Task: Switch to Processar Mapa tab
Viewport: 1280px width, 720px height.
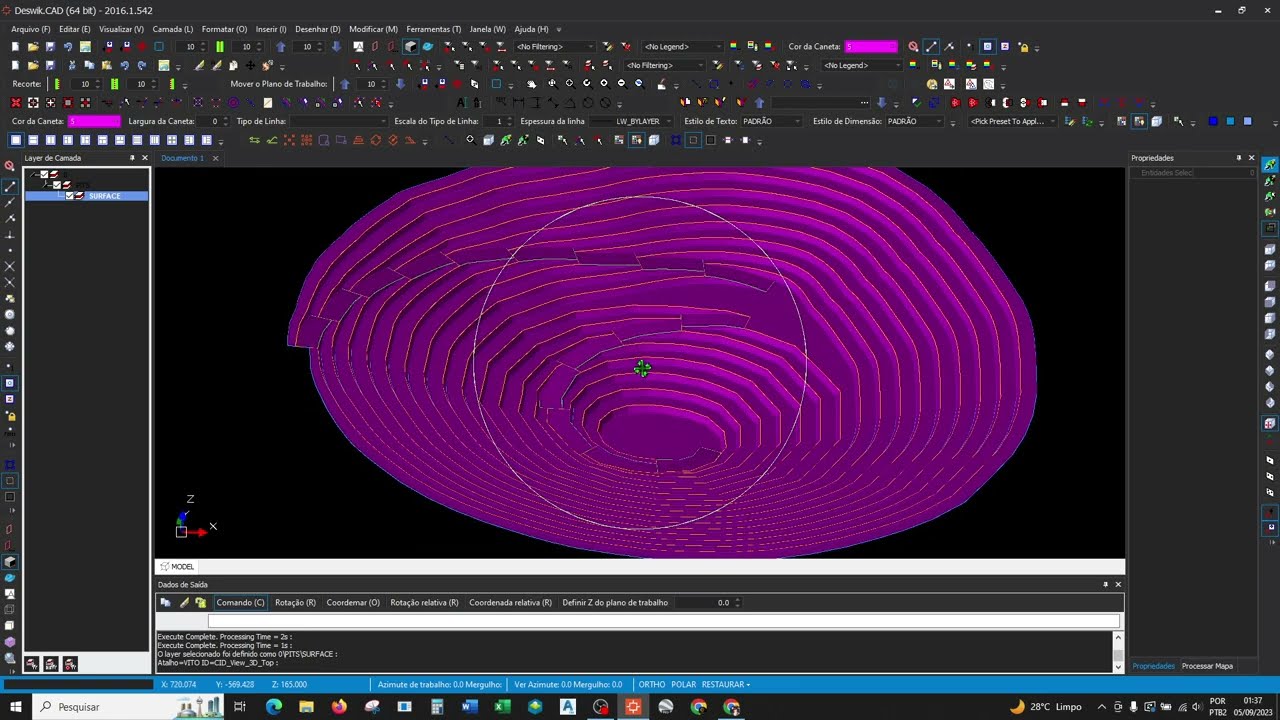Action: (1207, 666)
